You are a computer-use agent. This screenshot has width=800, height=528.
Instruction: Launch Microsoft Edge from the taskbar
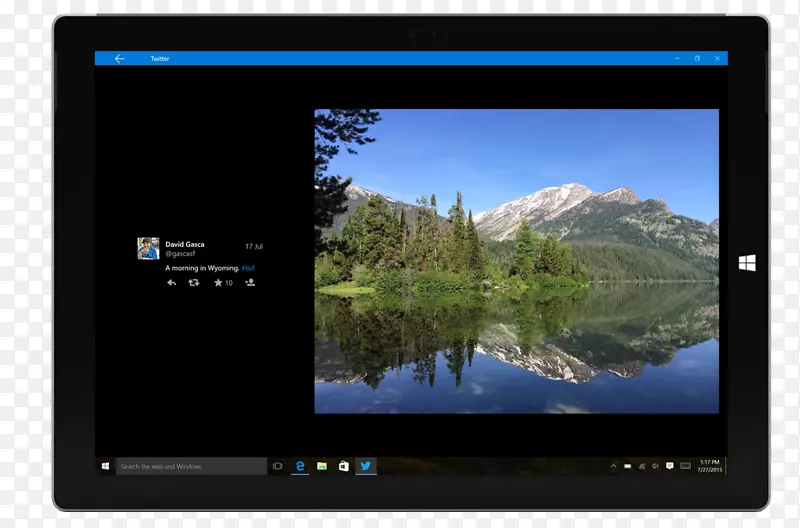300,466
